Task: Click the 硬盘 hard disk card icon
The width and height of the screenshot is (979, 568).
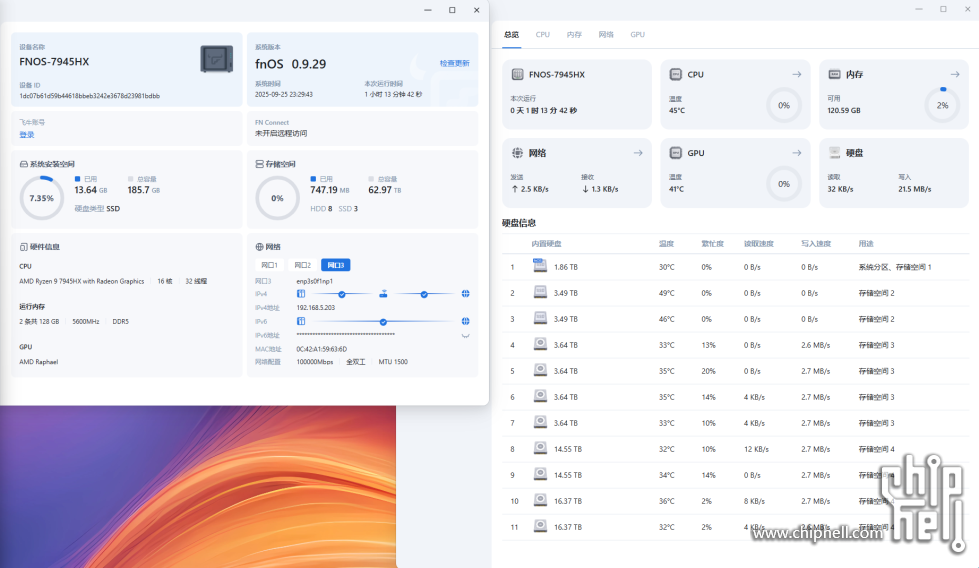Action: click(834, 153)
